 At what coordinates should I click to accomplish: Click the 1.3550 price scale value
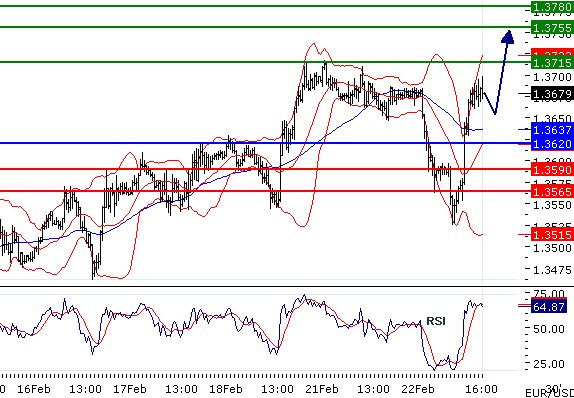click(552, 205)
